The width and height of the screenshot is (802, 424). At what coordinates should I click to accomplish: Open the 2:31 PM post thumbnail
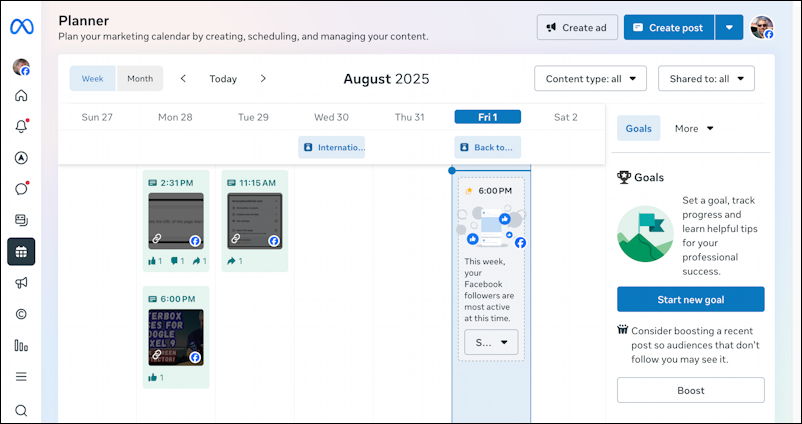pyautogui.click(x=176, y=221)
